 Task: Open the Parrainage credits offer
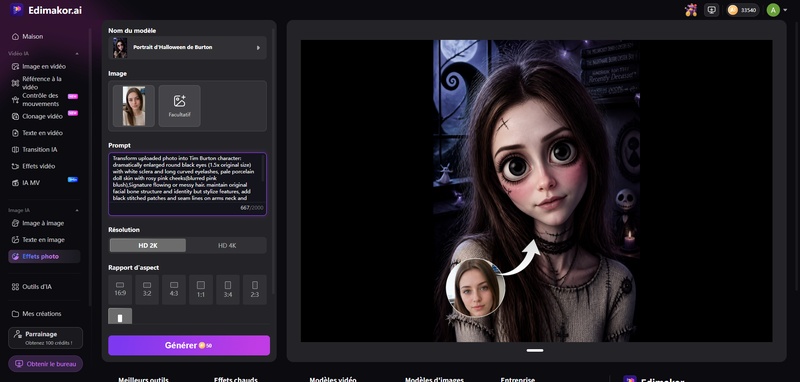click(45, 338)
